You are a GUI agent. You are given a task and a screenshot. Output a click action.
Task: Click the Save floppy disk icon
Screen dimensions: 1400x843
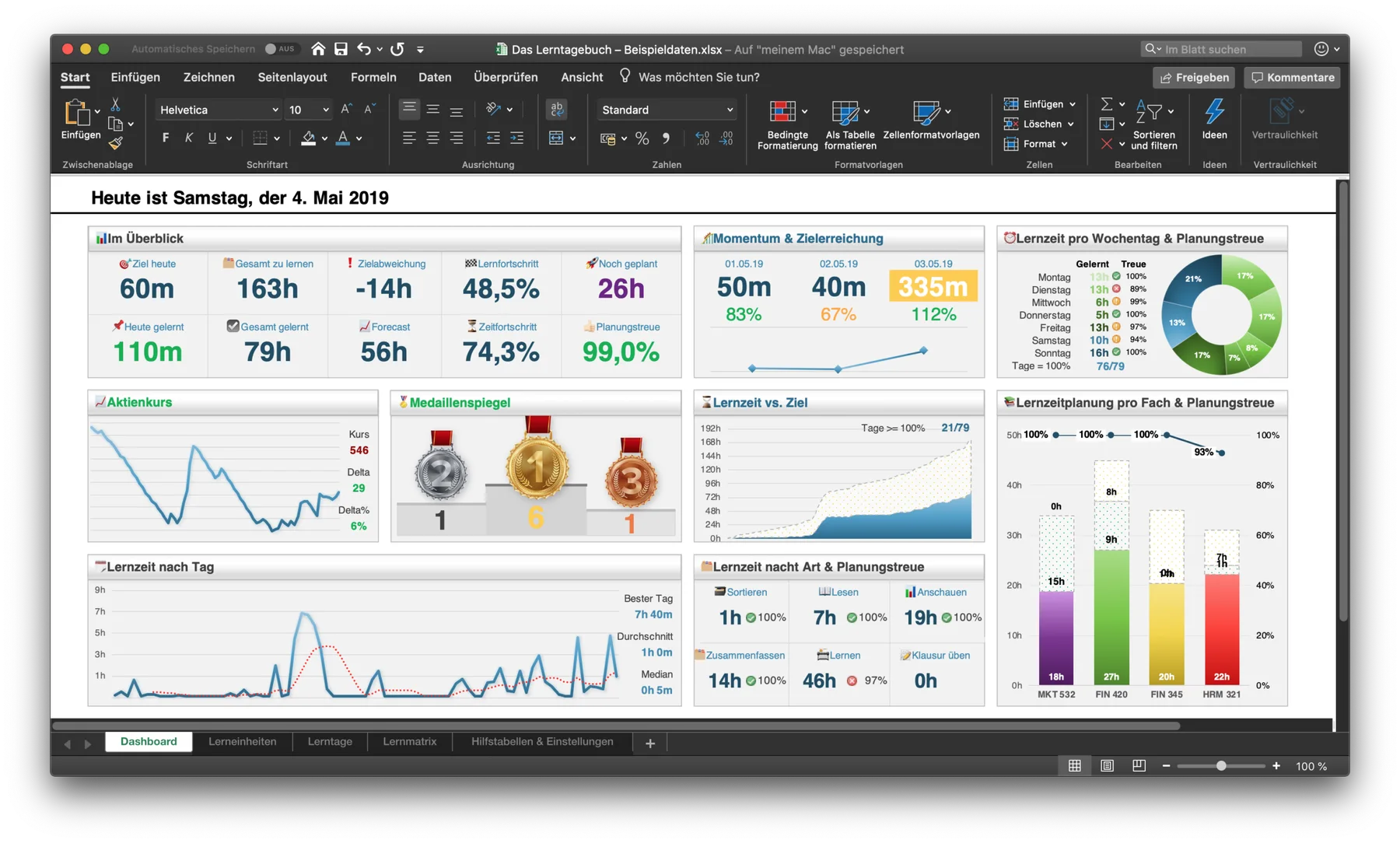[x=341, y=49]
